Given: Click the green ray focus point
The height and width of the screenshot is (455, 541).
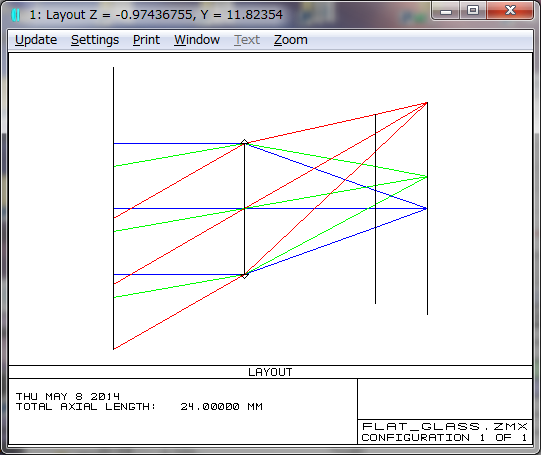Looking at the screenshot, I should pyautogui.click(x=427, y=177).
